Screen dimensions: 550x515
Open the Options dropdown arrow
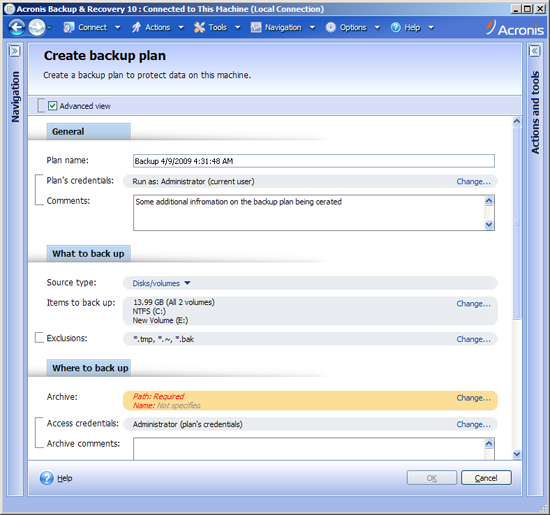click(377, 27)
